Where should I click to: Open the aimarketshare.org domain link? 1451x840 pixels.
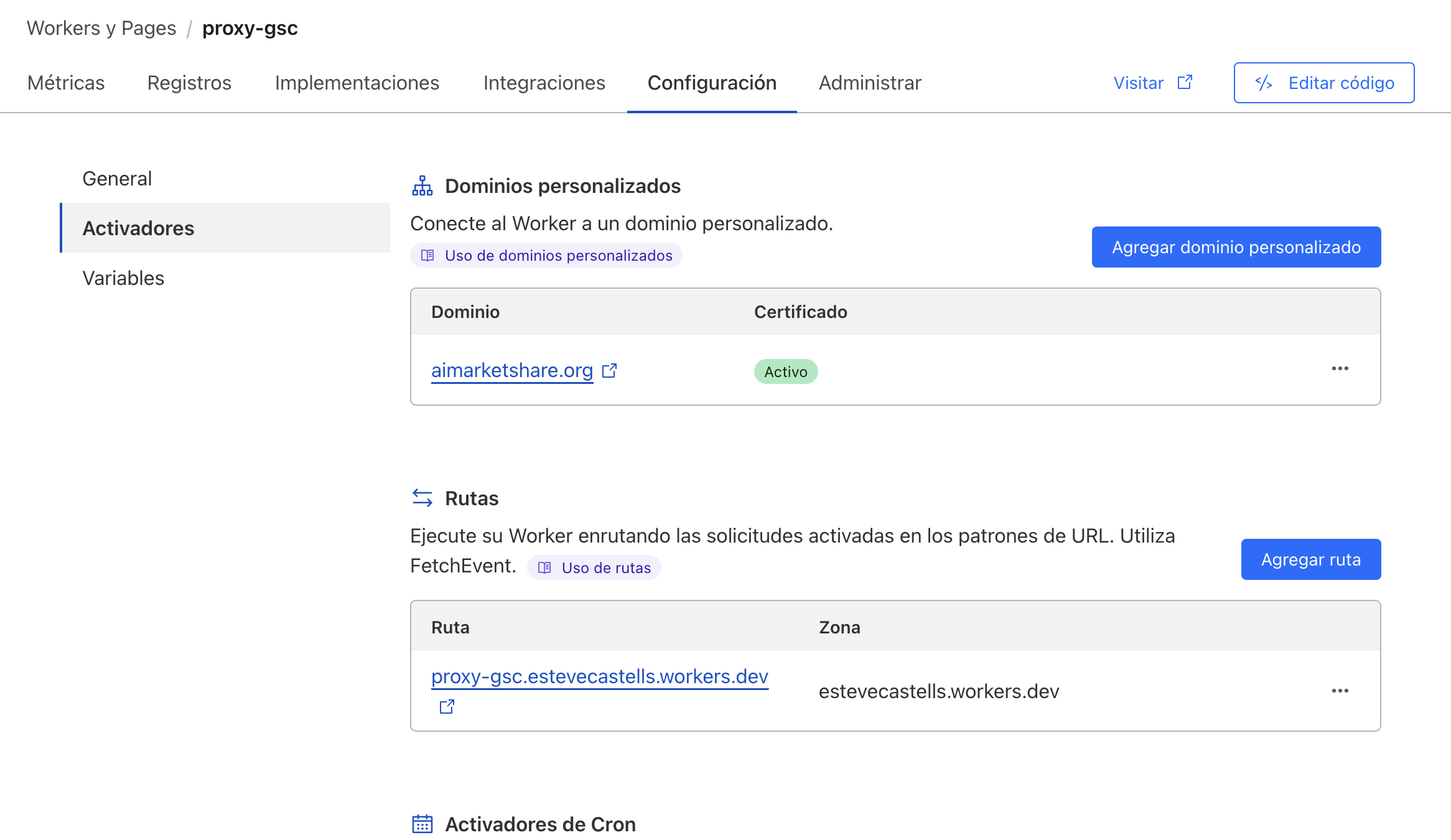click(x=511, y=370)
